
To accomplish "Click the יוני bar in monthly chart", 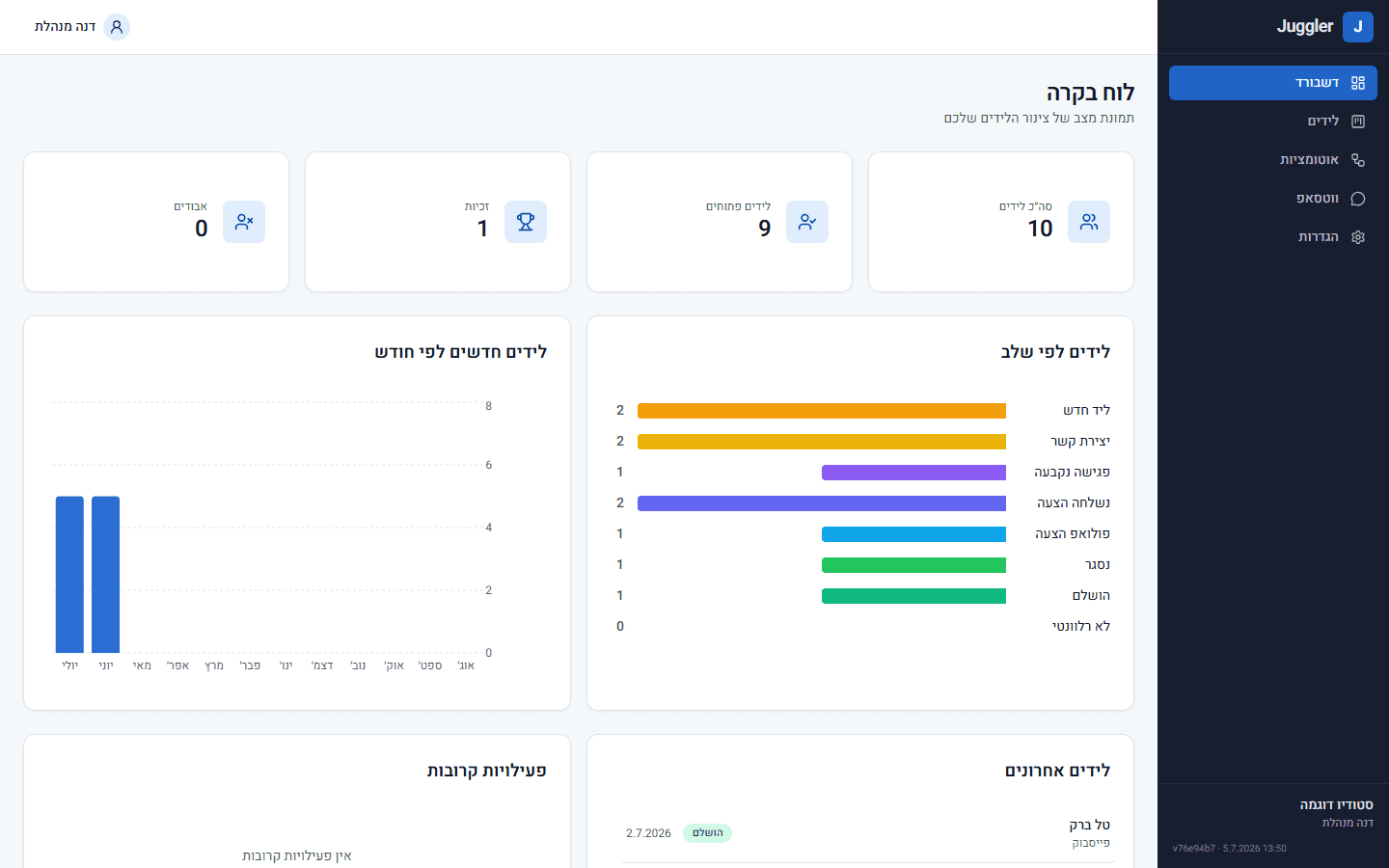I will click(x=106, y=575).
